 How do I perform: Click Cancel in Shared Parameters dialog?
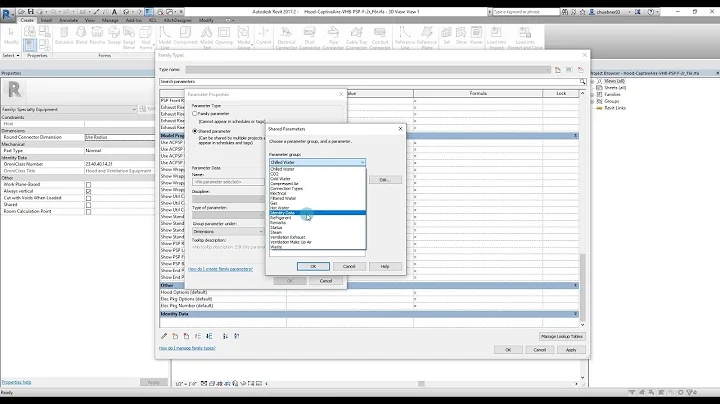[x=349, y=266]
